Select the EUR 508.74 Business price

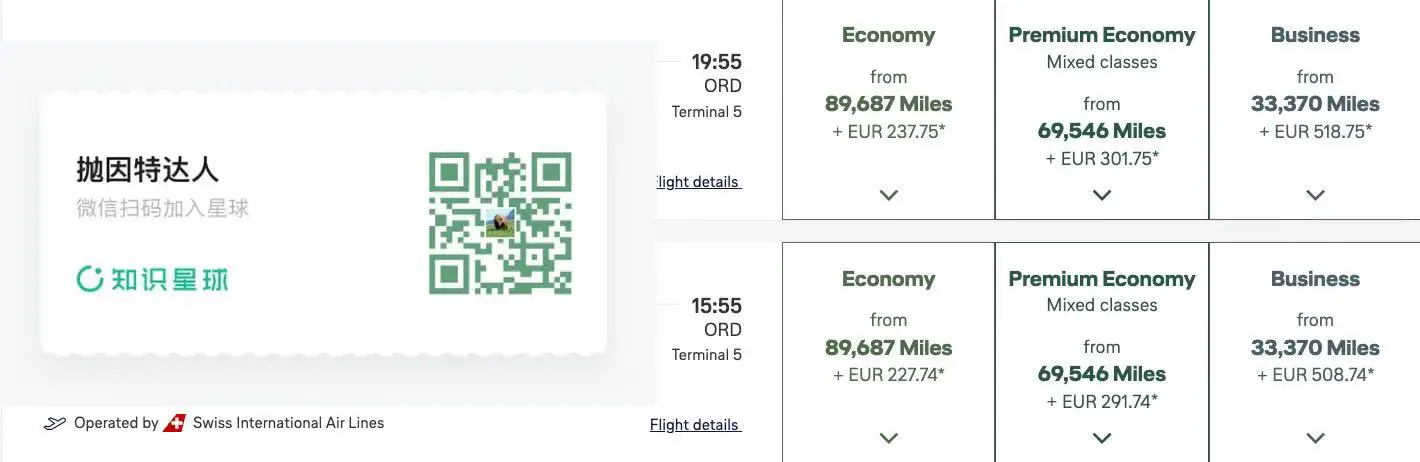click(1315, 375)
